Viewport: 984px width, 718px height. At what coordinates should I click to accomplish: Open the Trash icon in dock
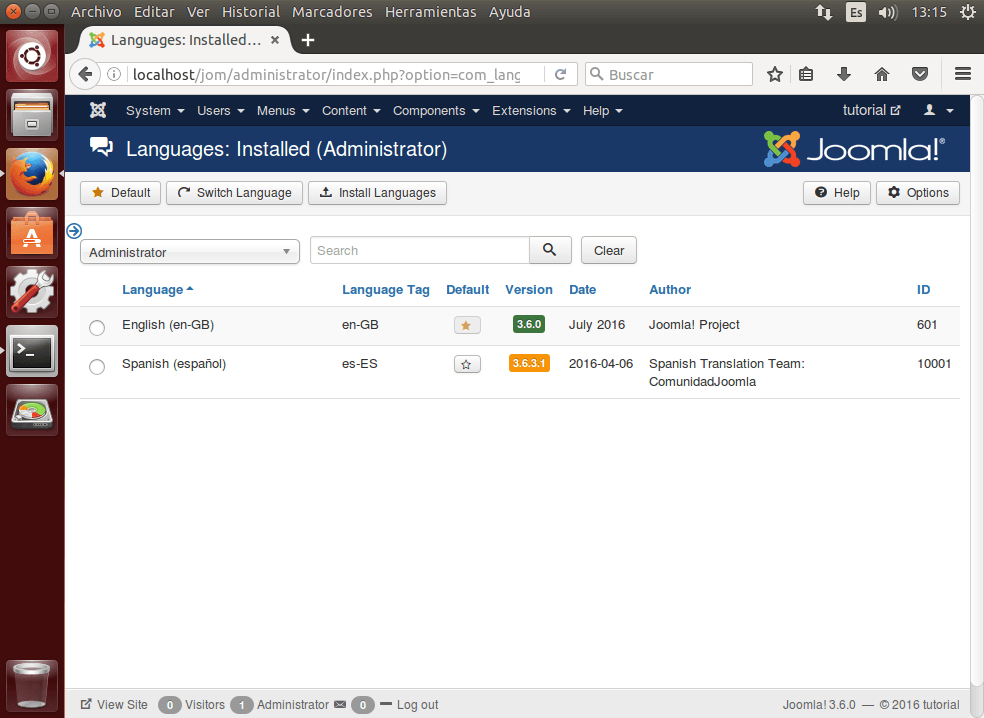32,685
